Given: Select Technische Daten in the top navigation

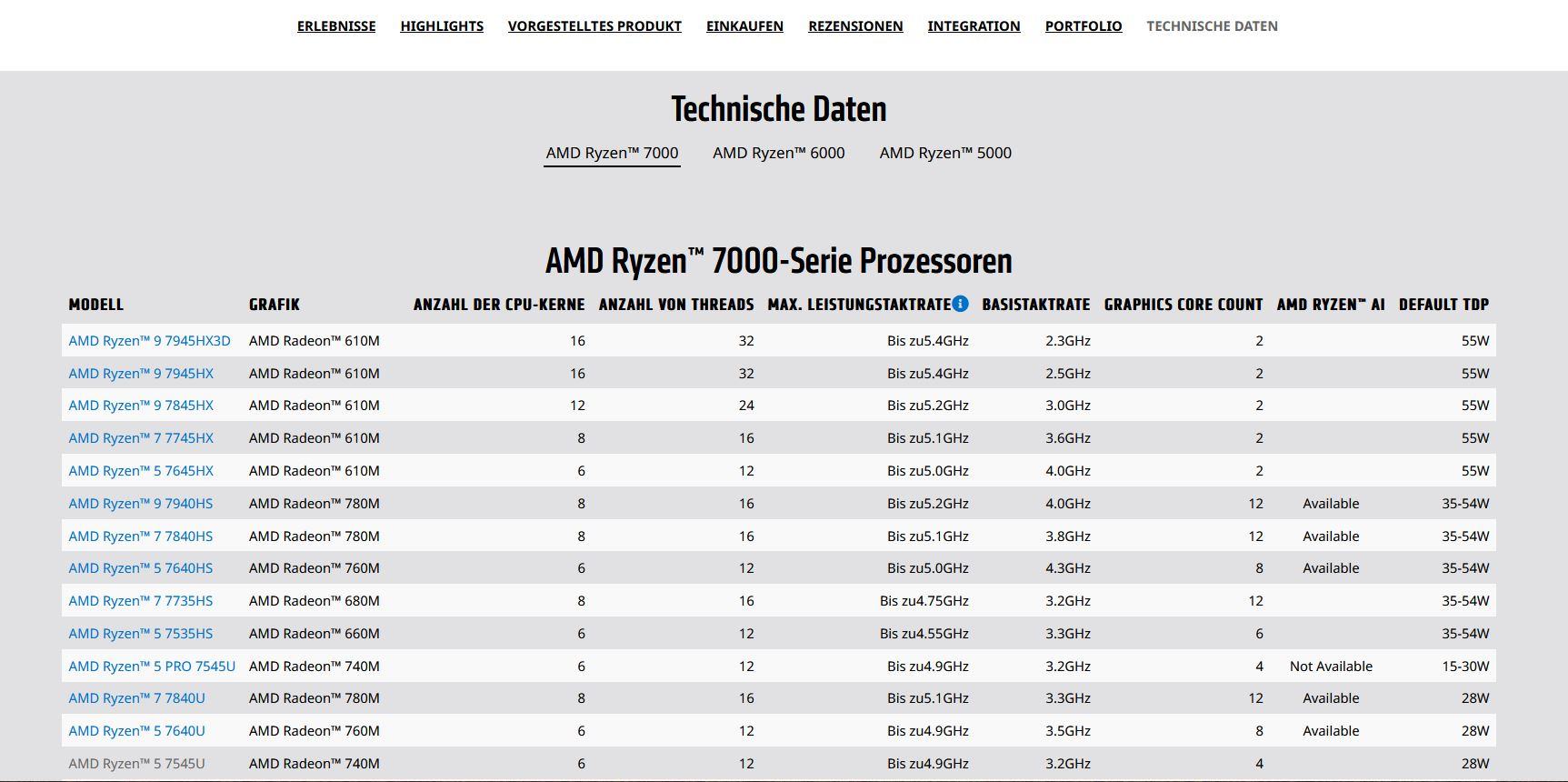Looking at the screenshot, I should 1212,26.
